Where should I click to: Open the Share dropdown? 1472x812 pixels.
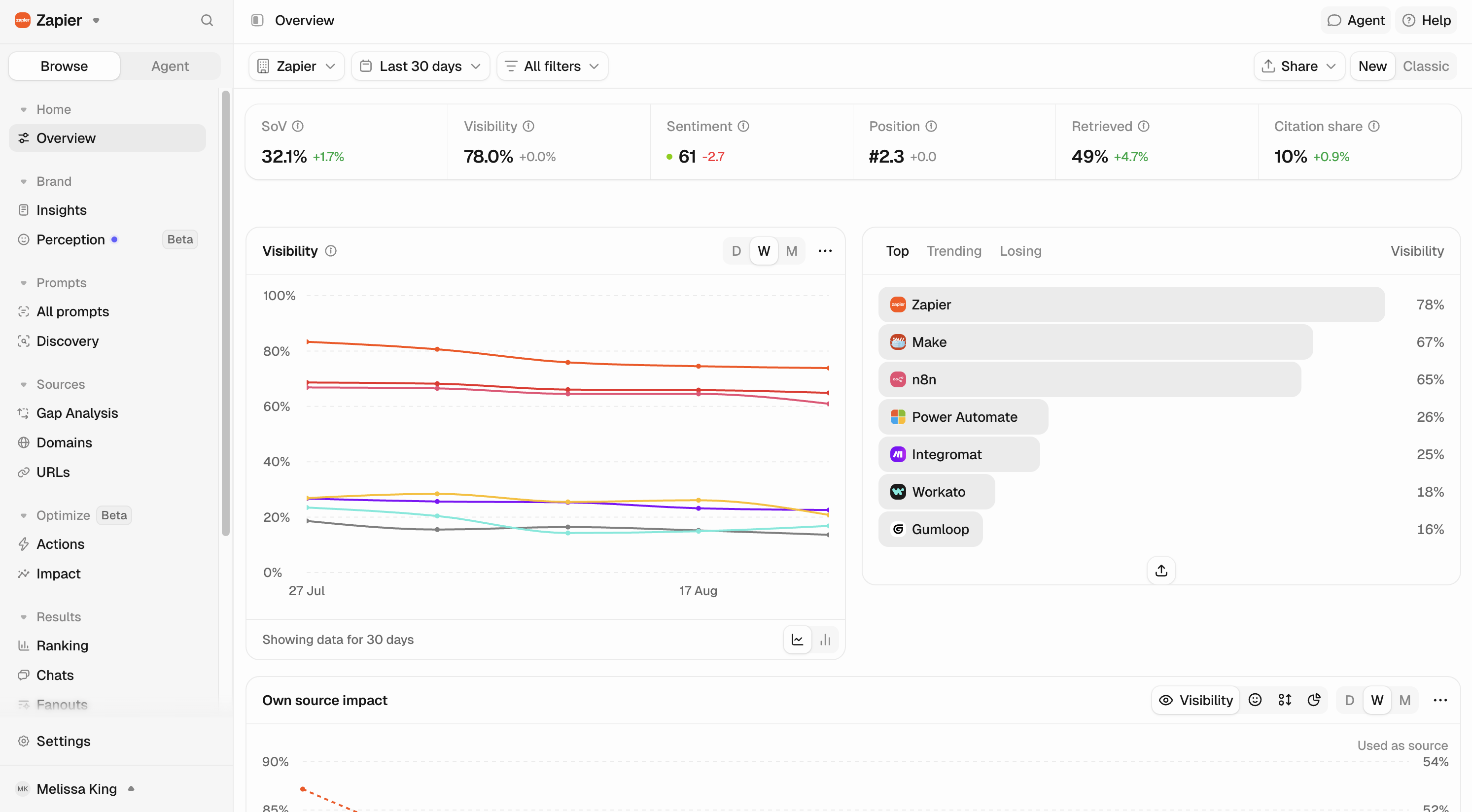(x=1299, y=66)
